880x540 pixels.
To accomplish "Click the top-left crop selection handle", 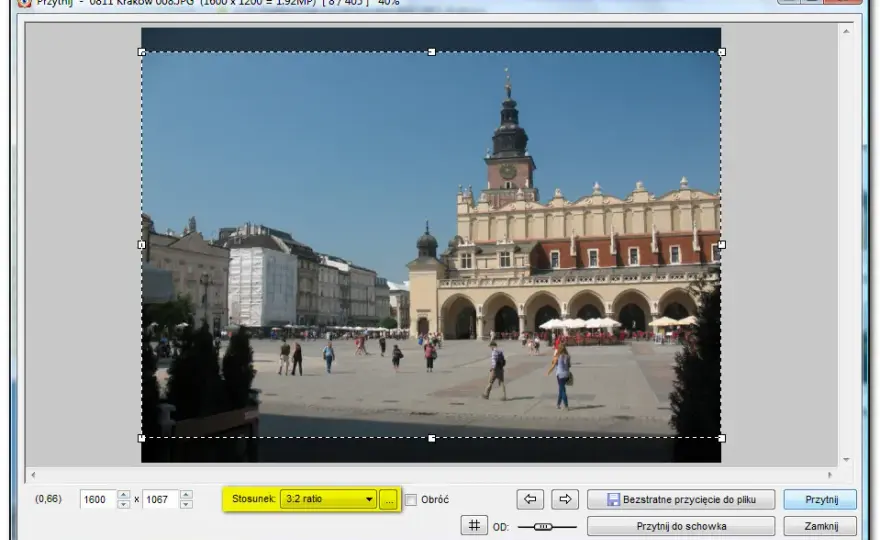I will coord(141,52).
